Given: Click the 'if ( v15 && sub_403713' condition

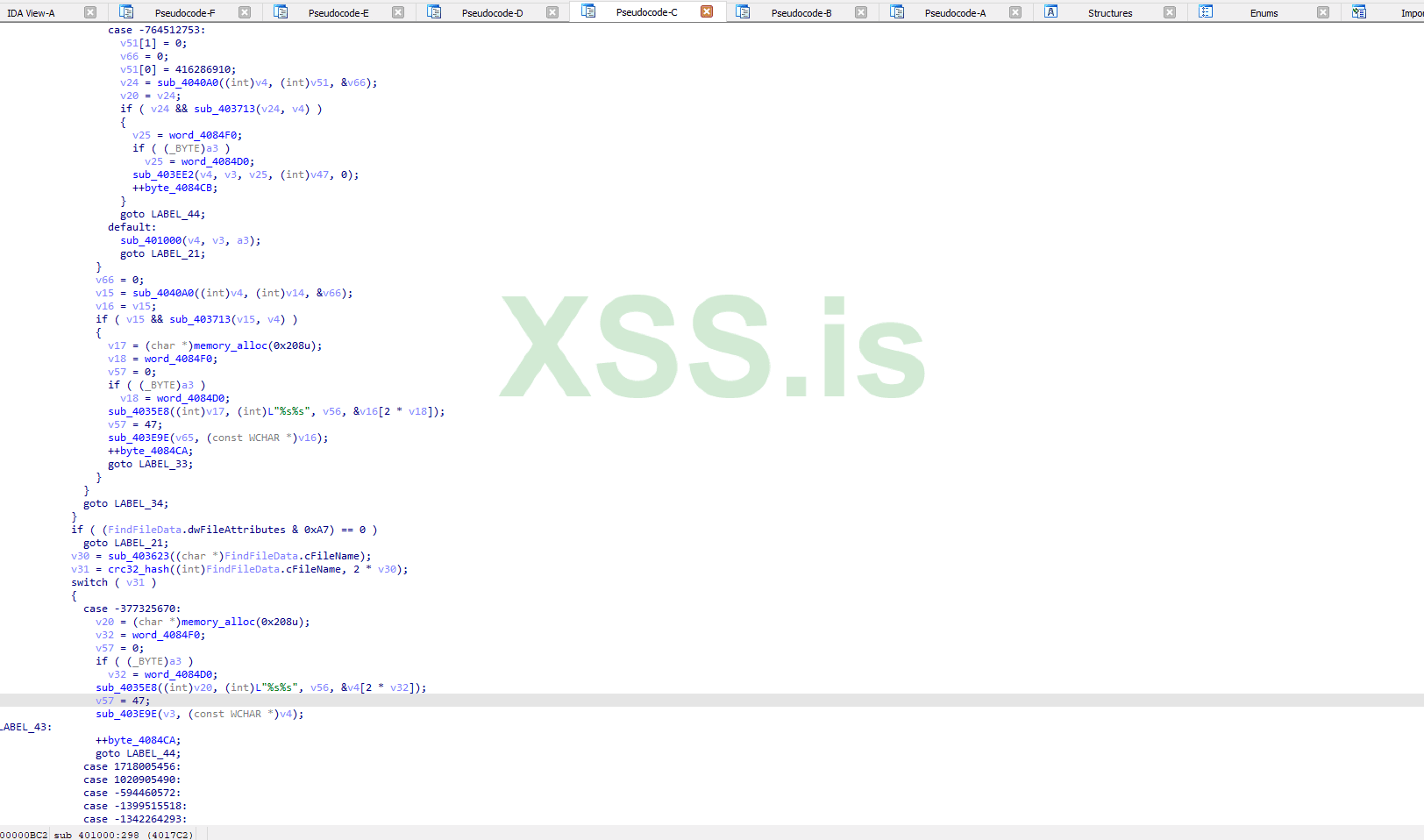Looking at the screenshot, I should 196,319.
